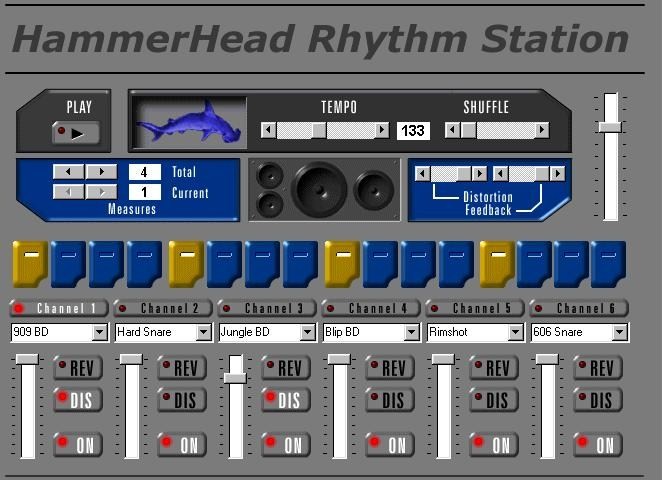Enable DIS on Channel 6
This screenshot has height=480, width=662.
coord(598,399)
